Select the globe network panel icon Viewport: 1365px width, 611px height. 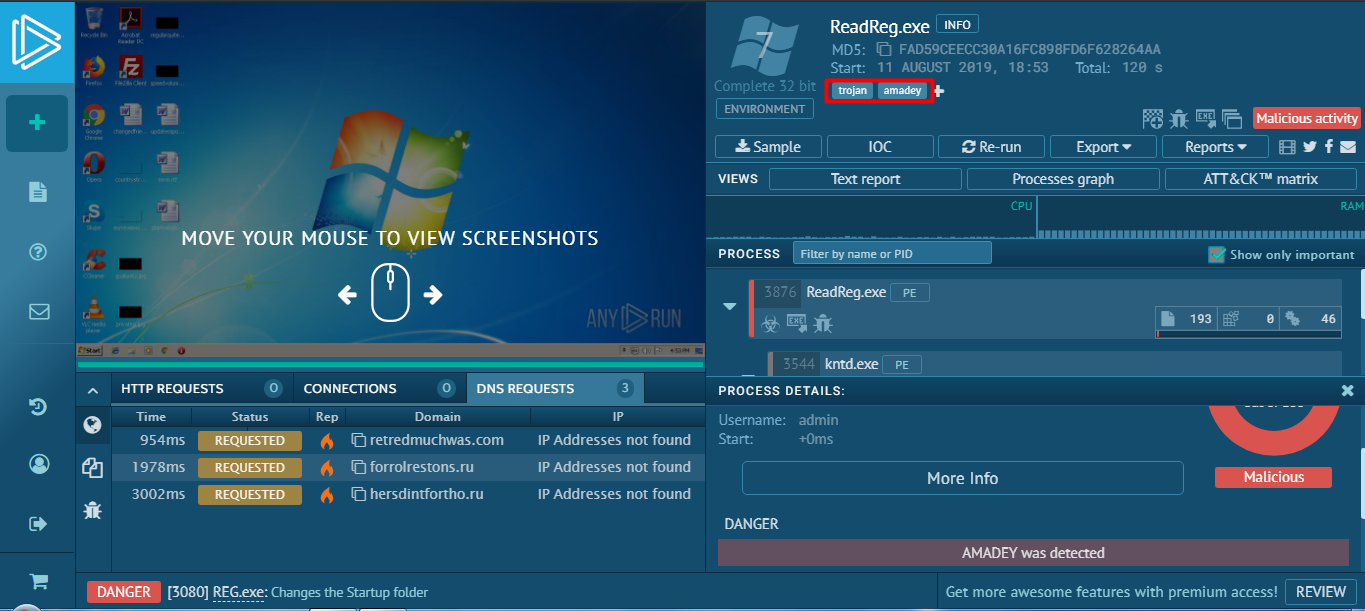(x=92, y=426)
